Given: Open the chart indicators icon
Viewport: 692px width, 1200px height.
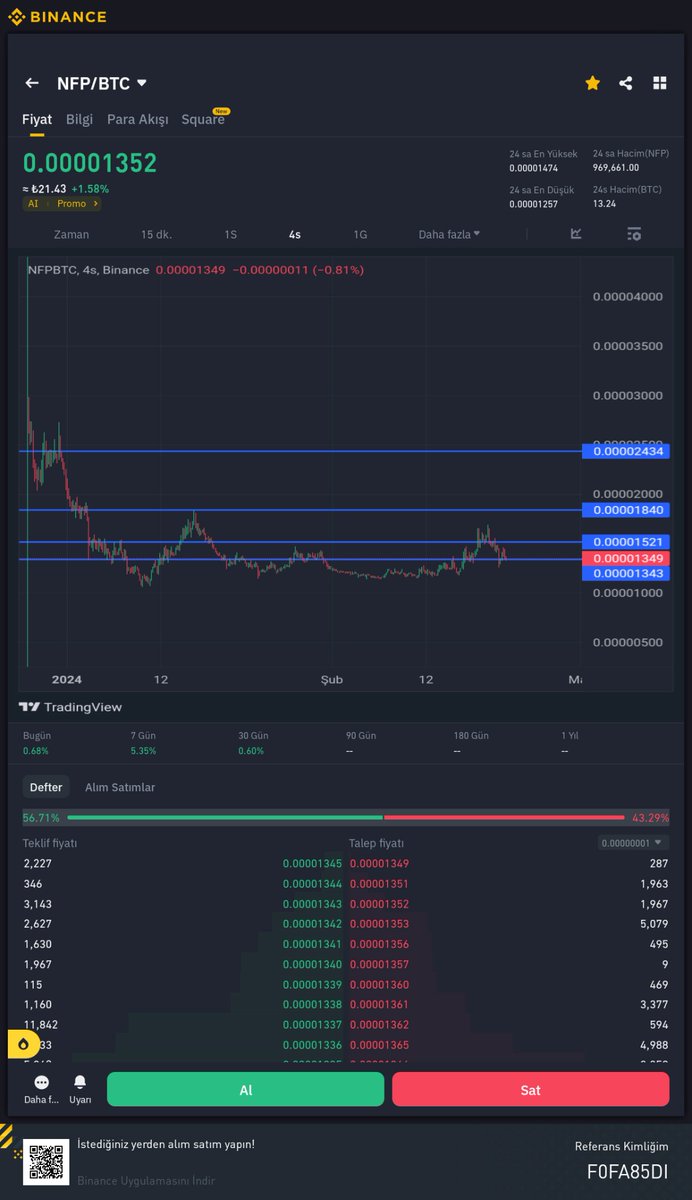Looking at the screenshot, I should (576, 234).
